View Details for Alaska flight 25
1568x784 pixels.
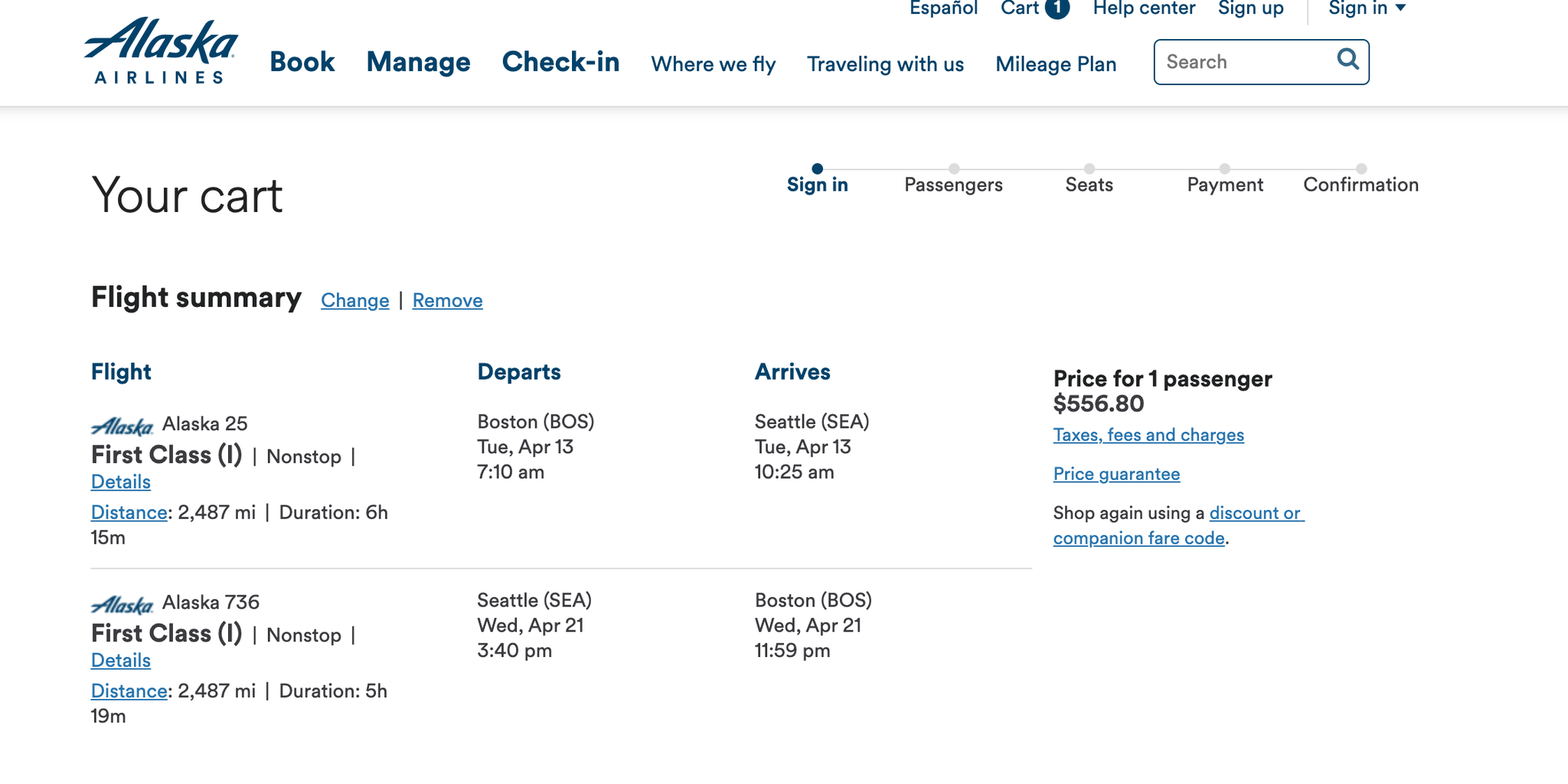tap(120, 482)
